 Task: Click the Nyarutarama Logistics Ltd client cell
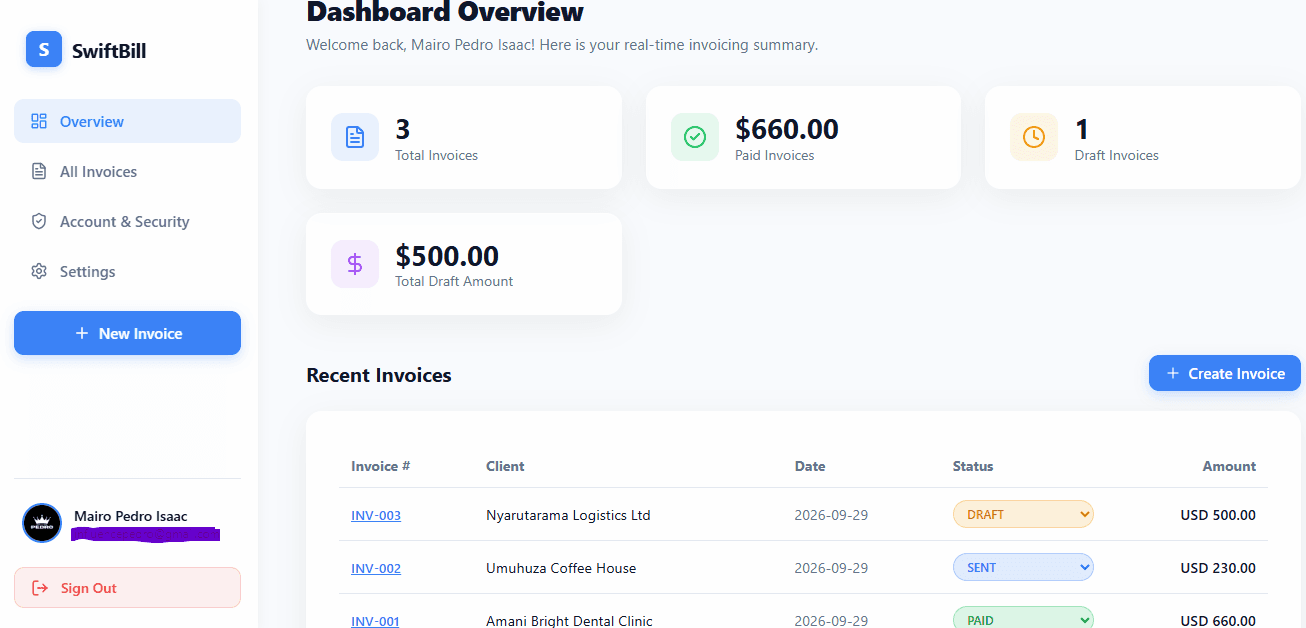click(568, 515)
